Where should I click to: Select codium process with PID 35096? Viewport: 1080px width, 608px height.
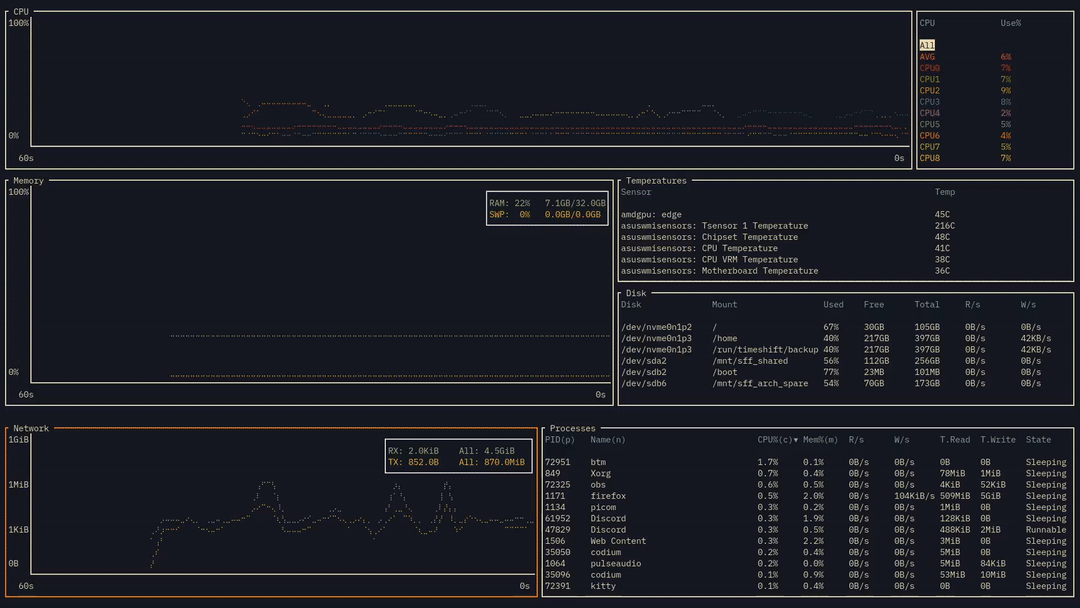click(805, 575)
